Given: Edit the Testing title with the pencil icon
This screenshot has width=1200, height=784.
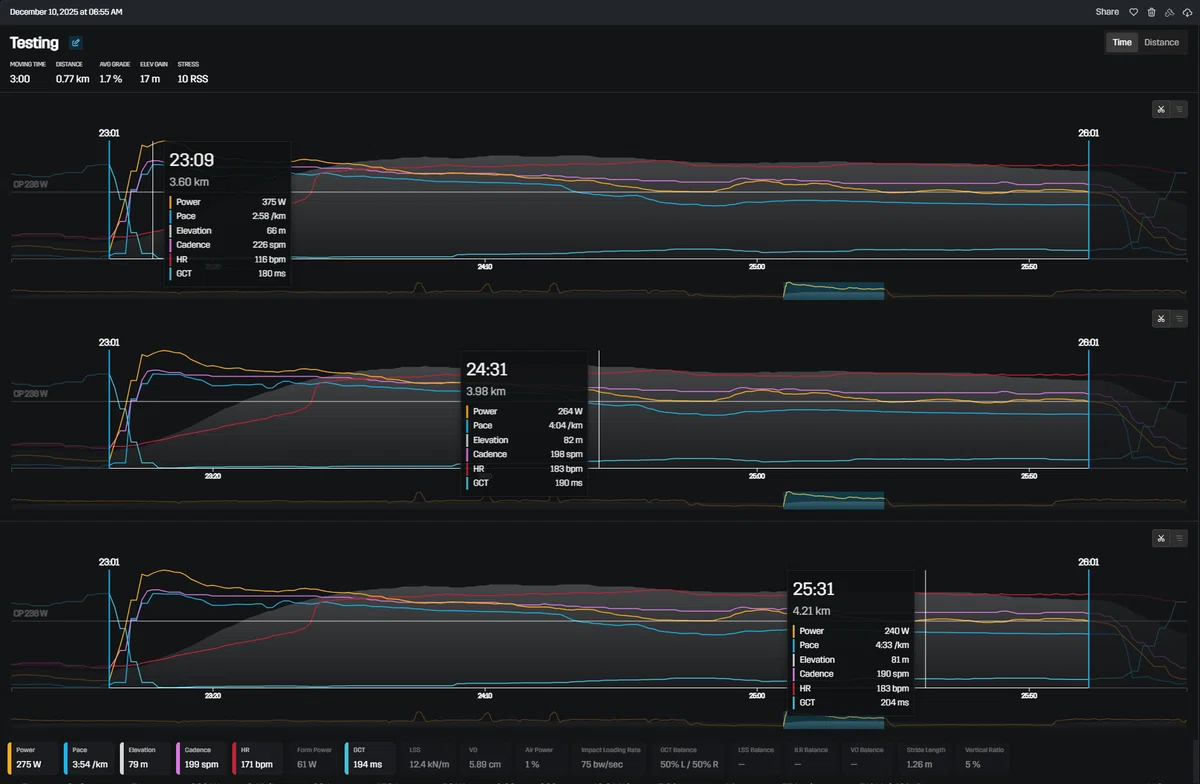Looking at the screenshot, I should coord(76,43).
